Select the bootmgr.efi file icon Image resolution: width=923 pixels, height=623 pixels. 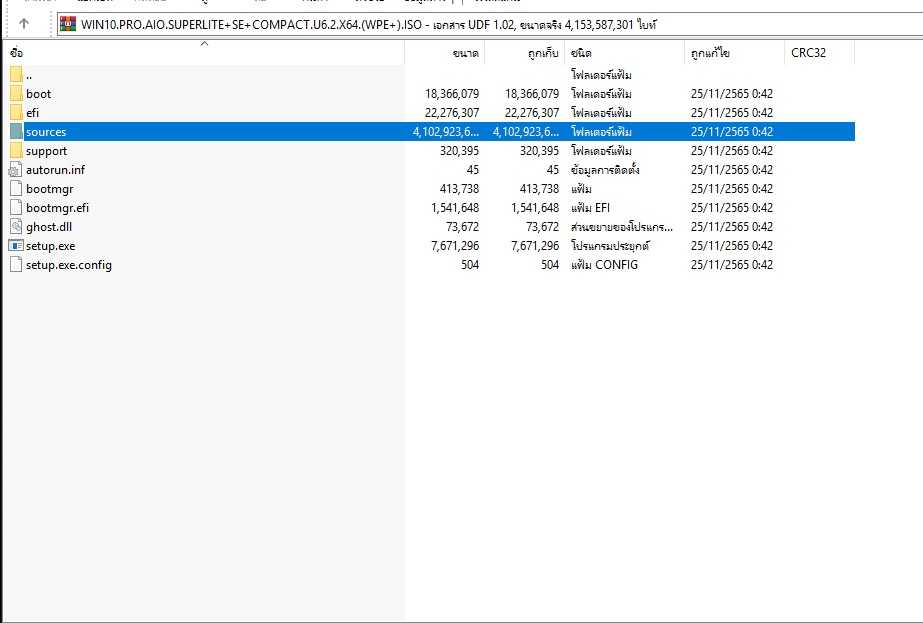click(16, 207)
